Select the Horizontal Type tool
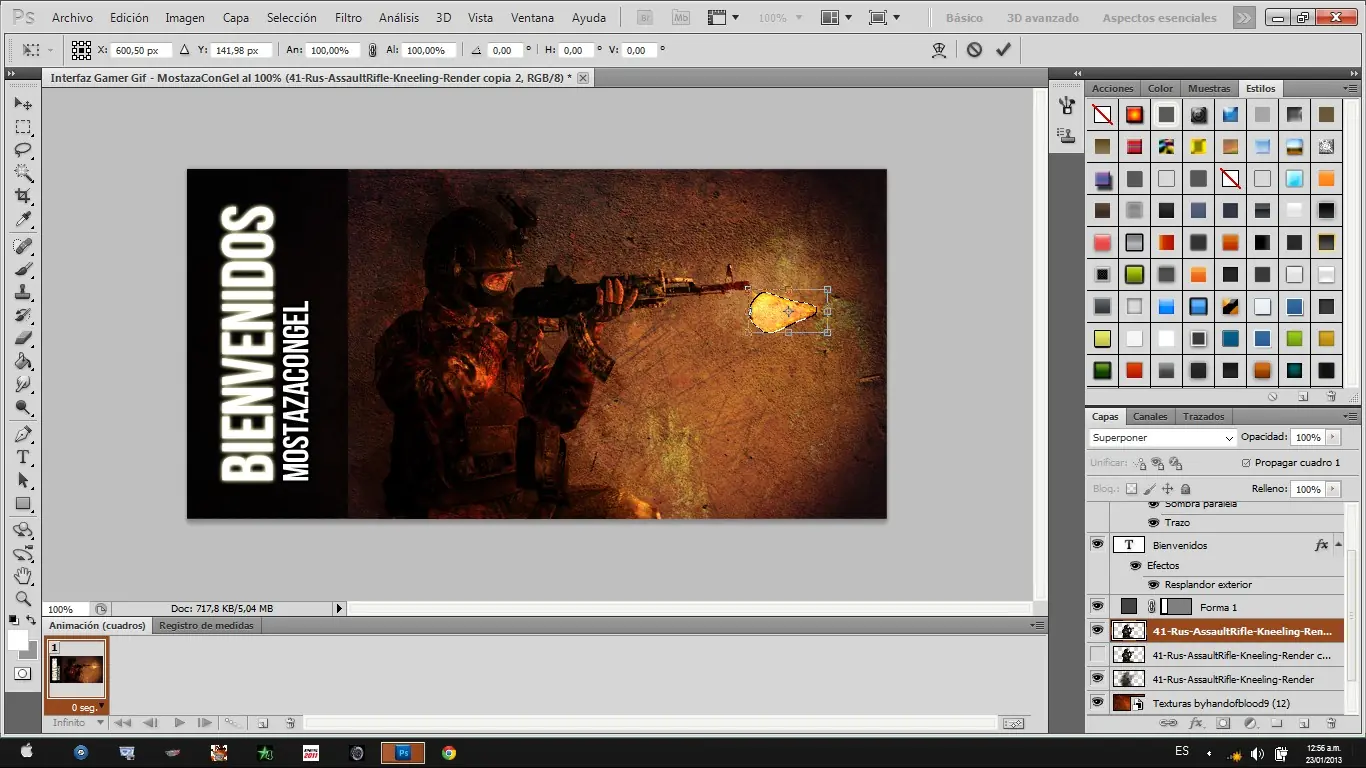 coord(20,457)
